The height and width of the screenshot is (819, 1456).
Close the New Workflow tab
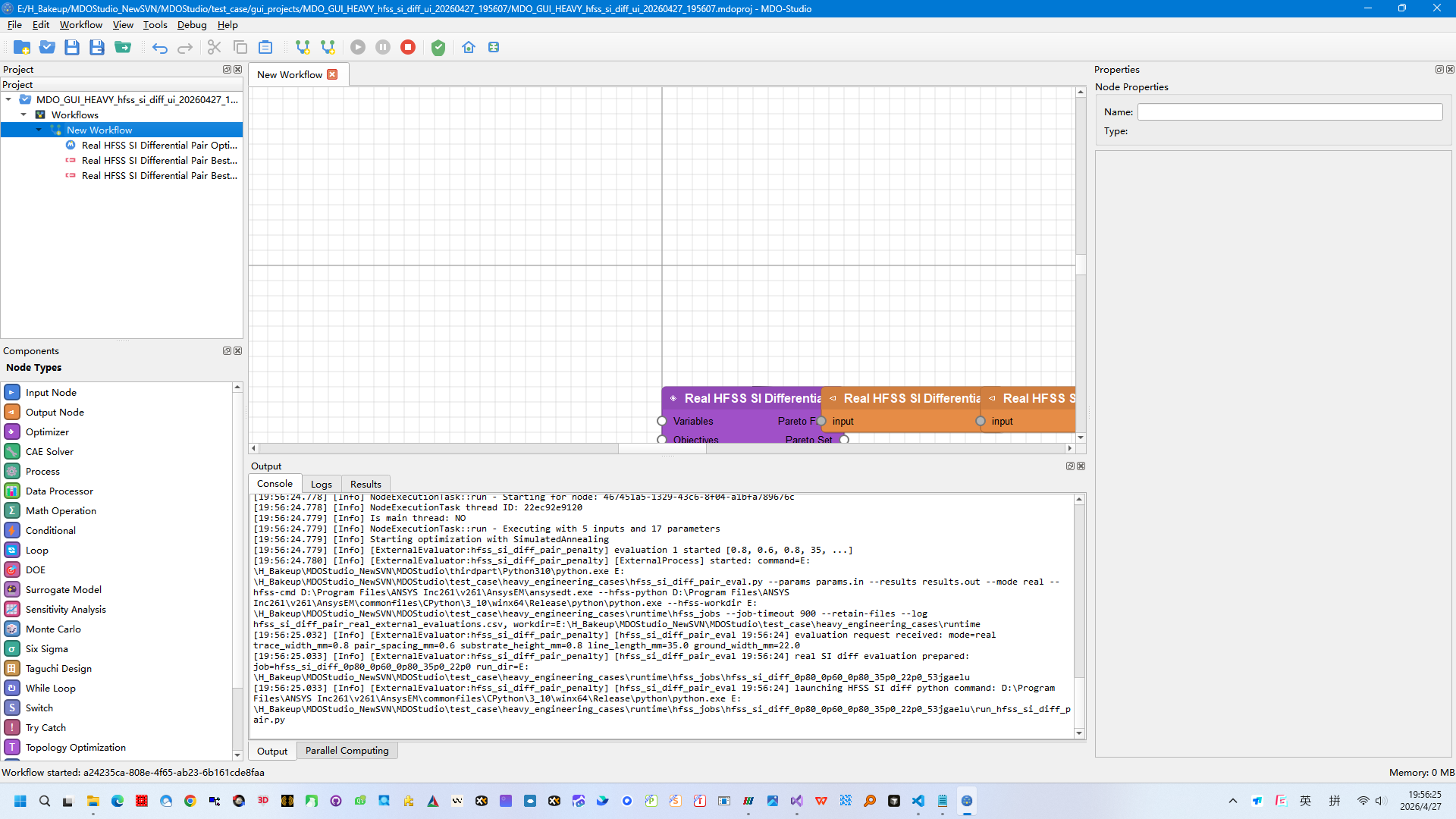point(332,74)
